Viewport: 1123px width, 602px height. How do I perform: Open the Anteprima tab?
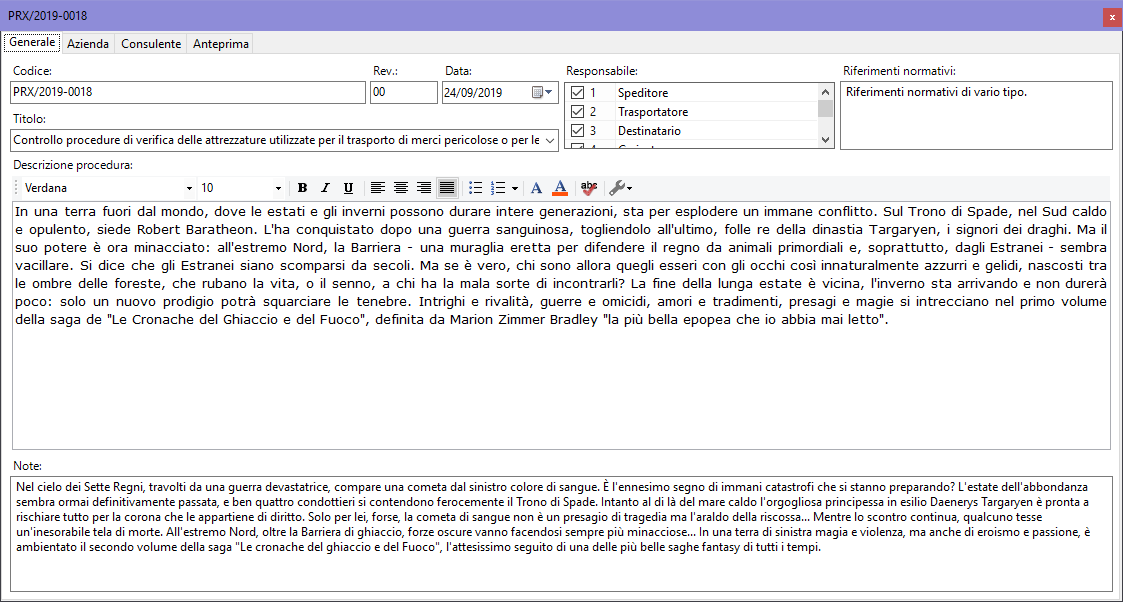click(x=220, y=44)
